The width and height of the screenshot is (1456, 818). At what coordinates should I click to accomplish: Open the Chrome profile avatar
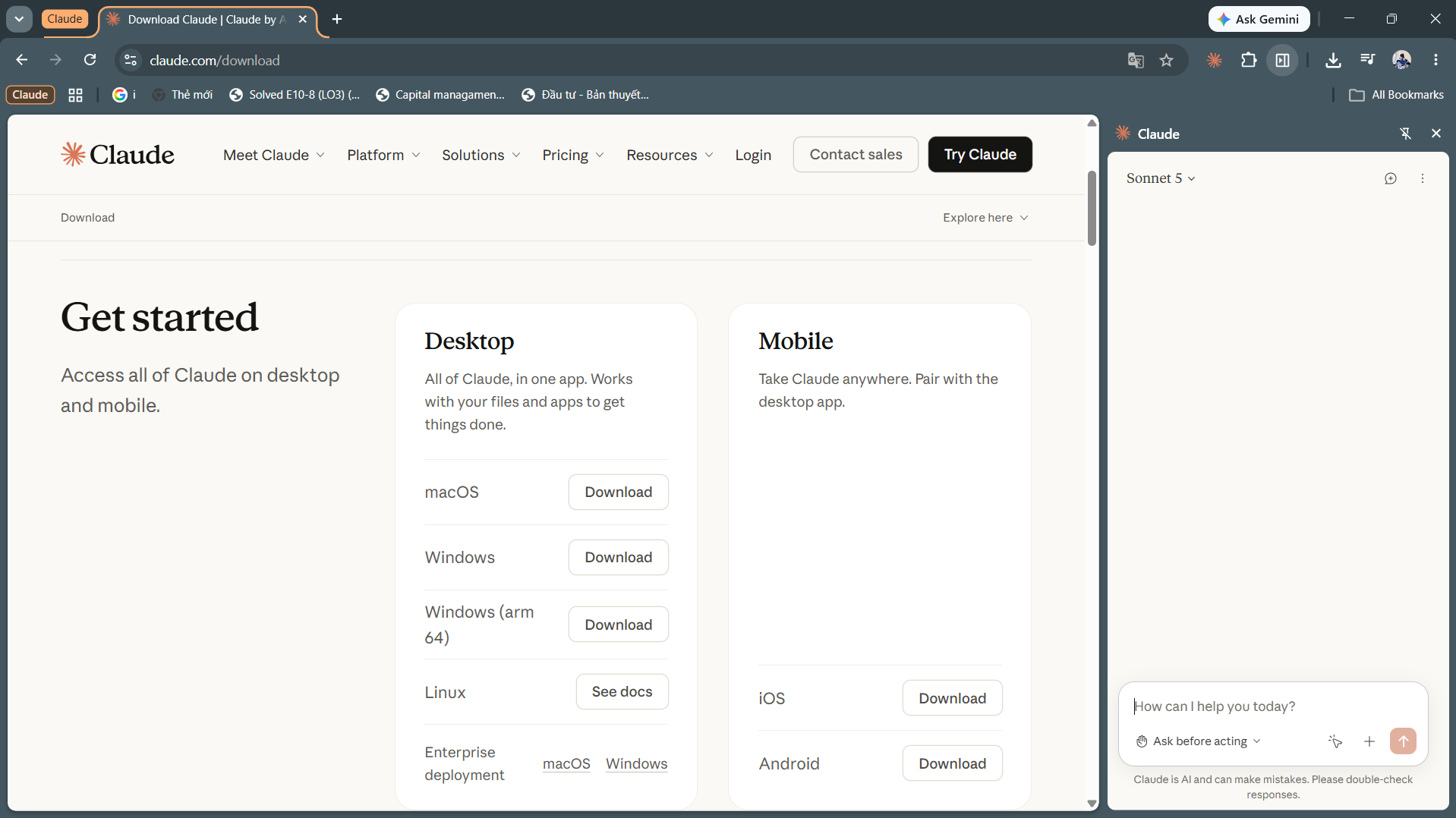pos(1401,60)
